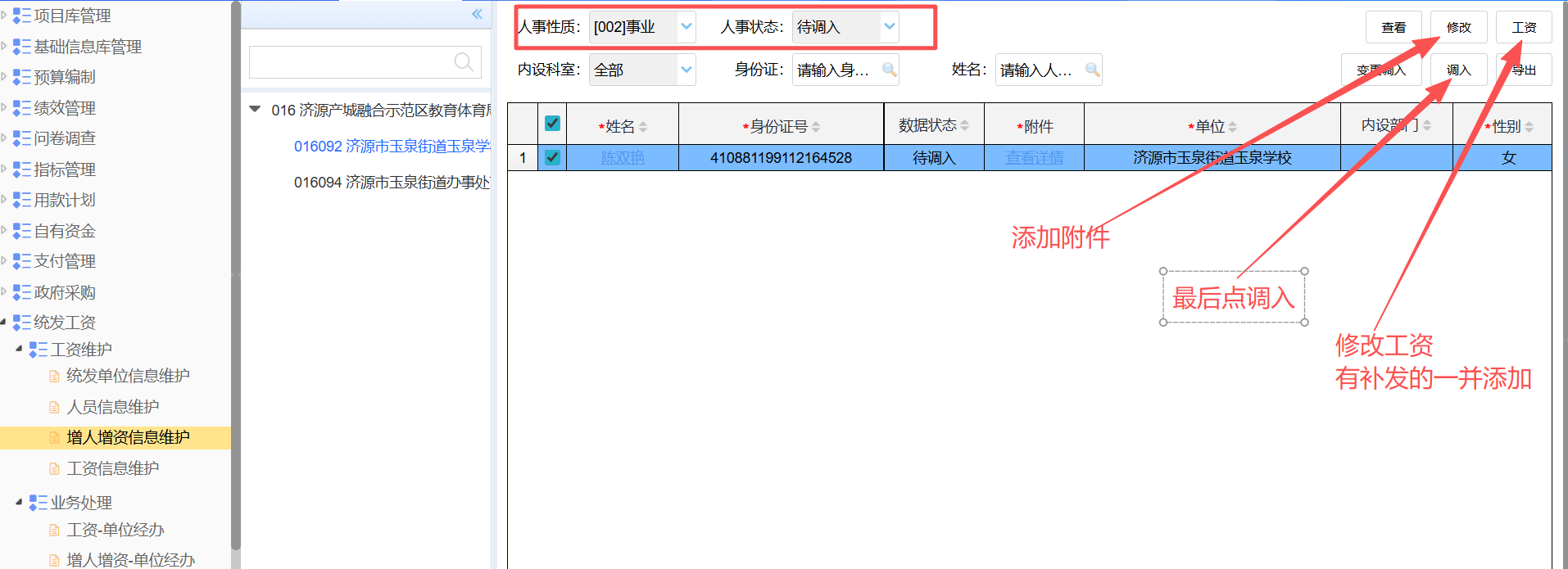Click search icon in 身份证 field
Image resolution: width=1568 pixels, height=569 pixels.
889,70
